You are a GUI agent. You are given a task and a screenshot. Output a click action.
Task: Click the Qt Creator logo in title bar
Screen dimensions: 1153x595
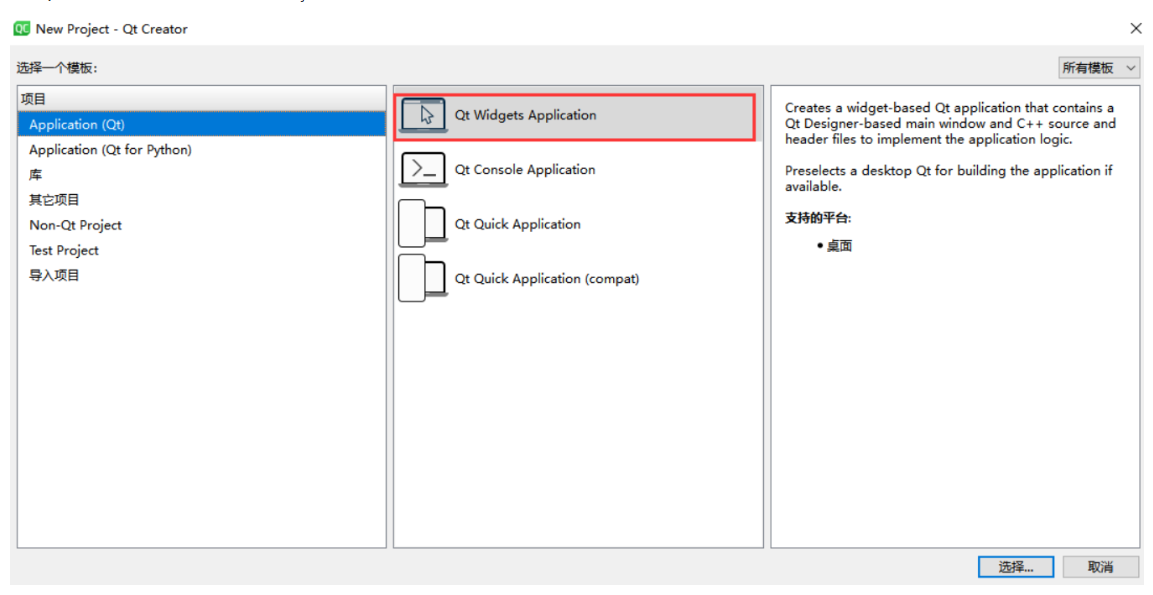pyautogui.click(x=21, y=29)
